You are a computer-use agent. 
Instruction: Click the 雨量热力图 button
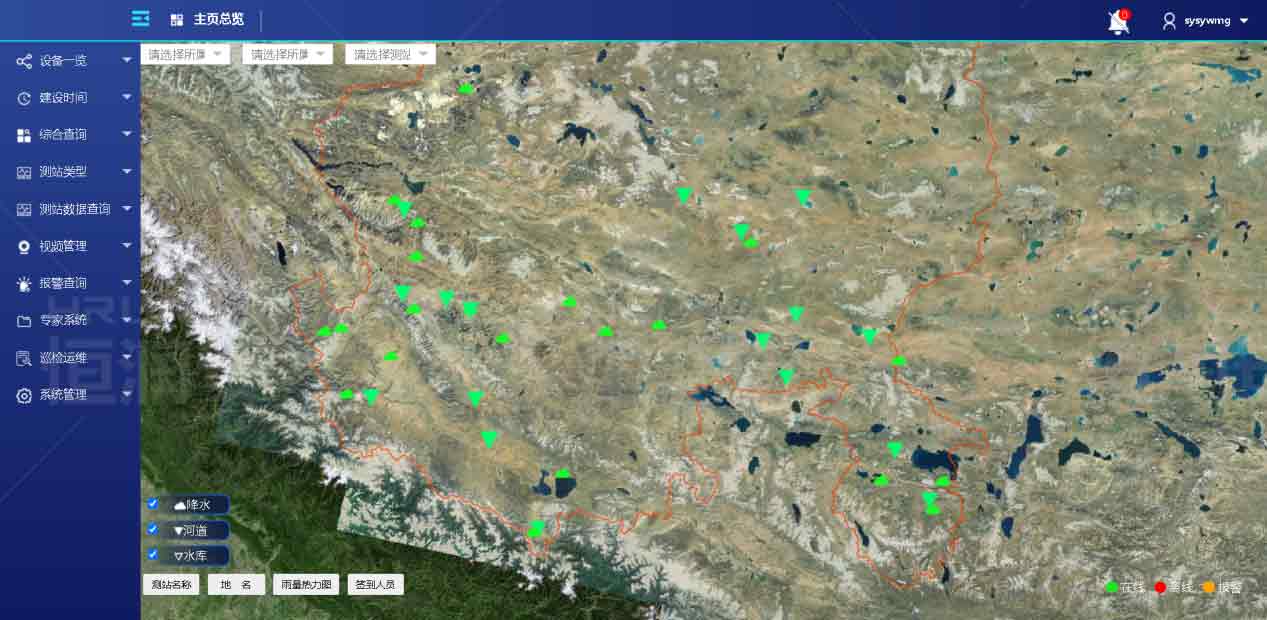[x=306, y=585]
